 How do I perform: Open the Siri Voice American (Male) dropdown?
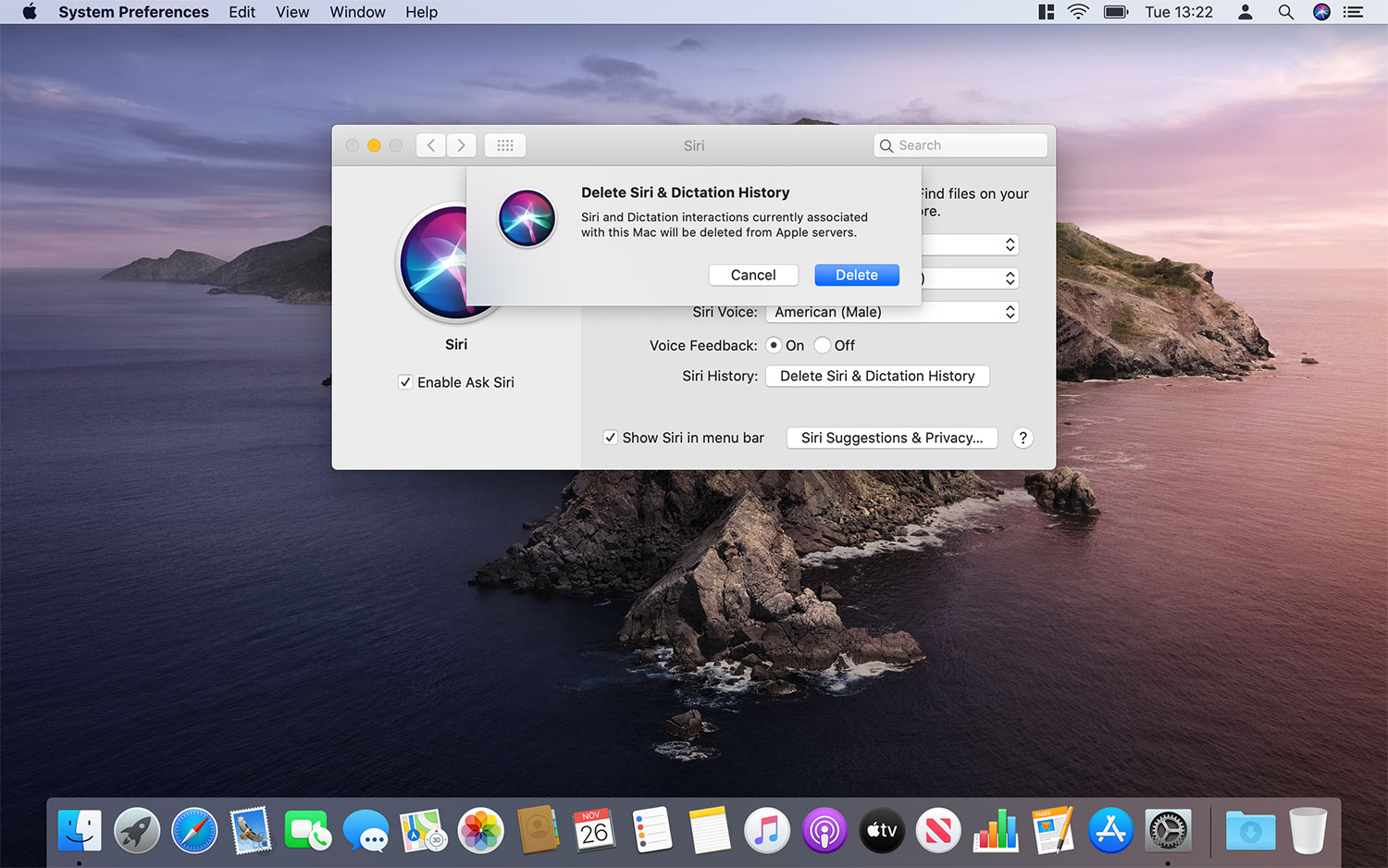tap(893, 312)
